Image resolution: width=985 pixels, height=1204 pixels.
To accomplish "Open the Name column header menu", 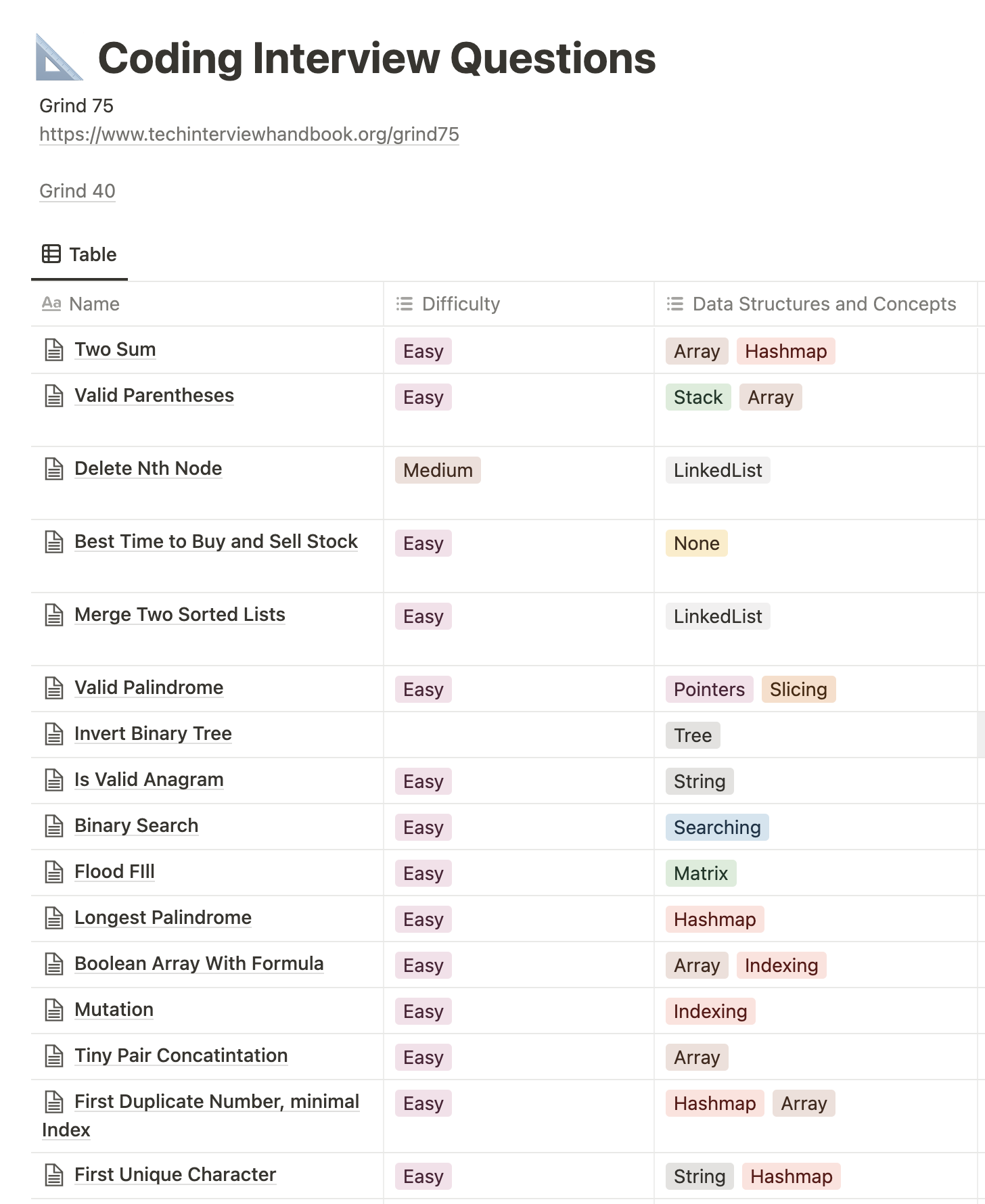I will click(x=207, y=304).
